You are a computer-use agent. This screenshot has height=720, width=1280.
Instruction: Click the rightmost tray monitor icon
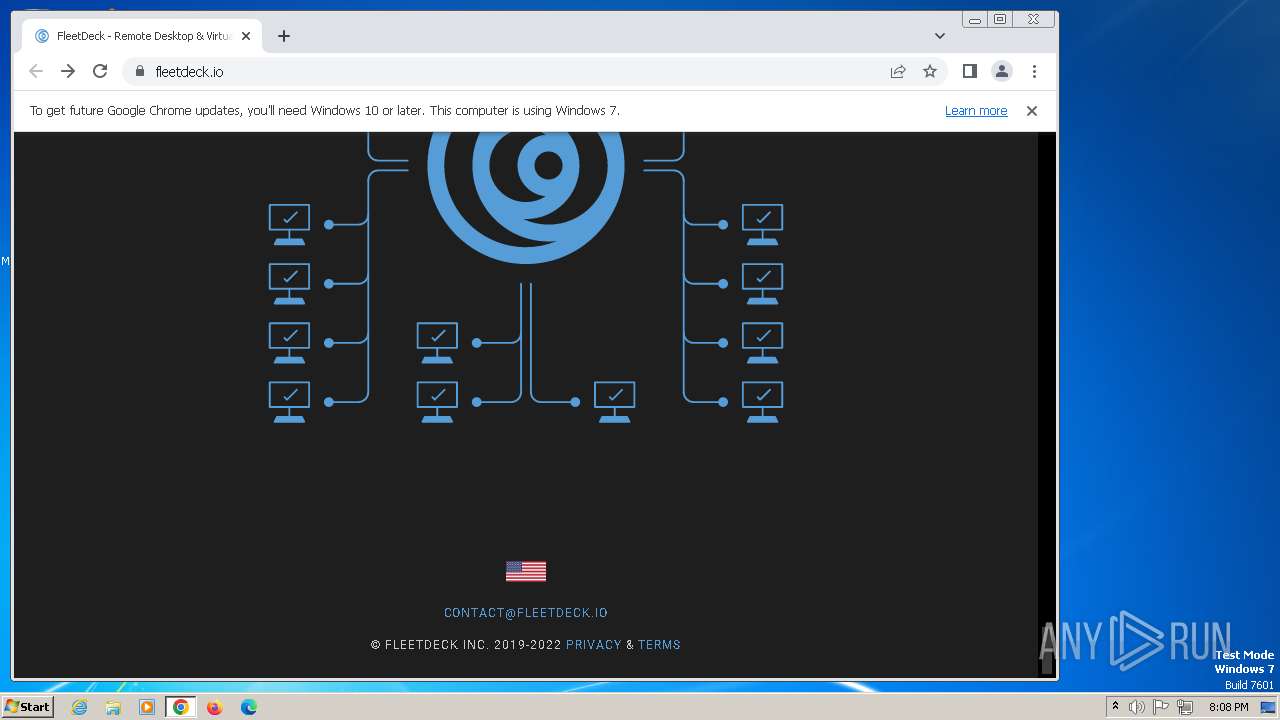(1268, 707)
